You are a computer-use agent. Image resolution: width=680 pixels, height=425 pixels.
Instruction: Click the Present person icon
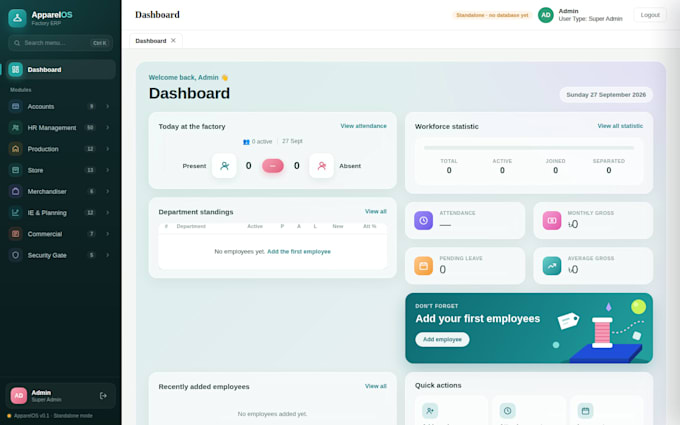[x=224, y=166]
